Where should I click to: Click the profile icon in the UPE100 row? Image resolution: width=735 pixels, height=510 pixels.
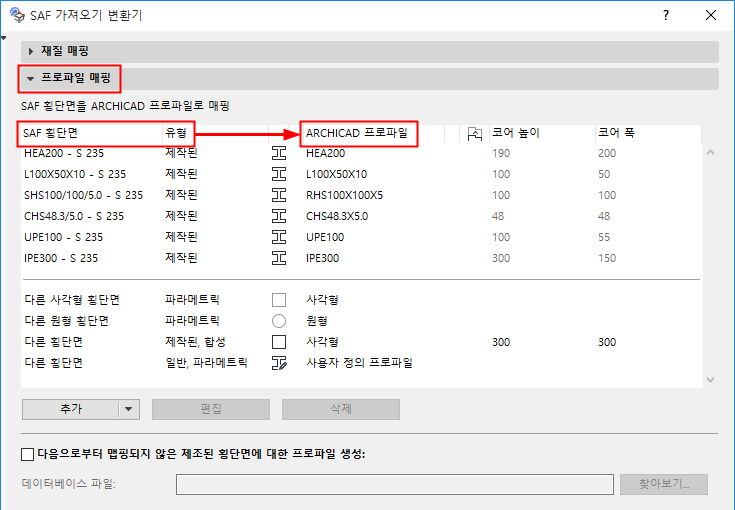pos(279,237)
